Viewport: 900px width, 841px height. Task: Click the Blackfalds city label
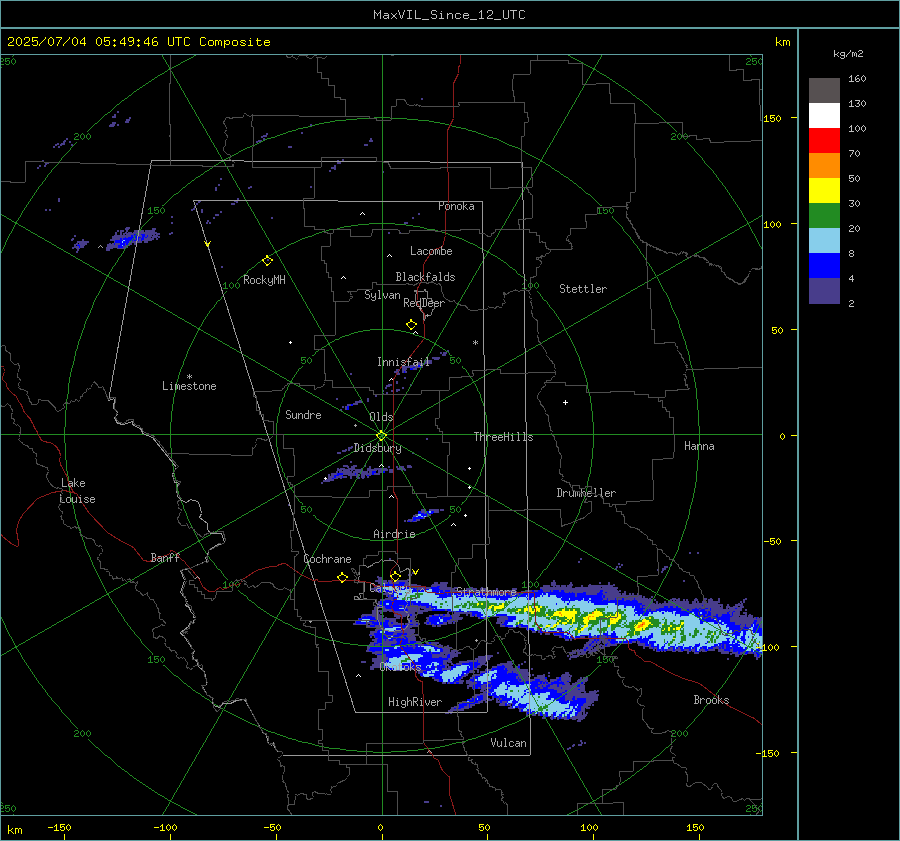[x=425, y=277]
